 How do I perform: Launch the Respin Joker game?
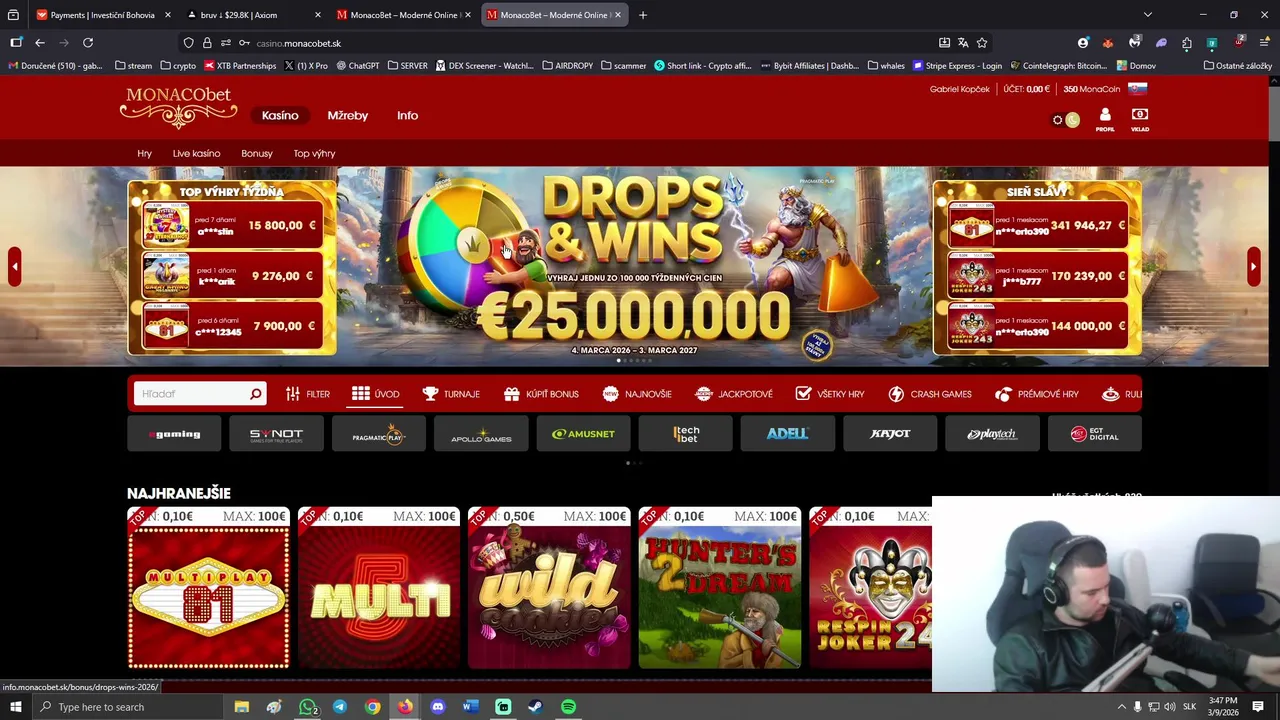(x=870, y=588)
